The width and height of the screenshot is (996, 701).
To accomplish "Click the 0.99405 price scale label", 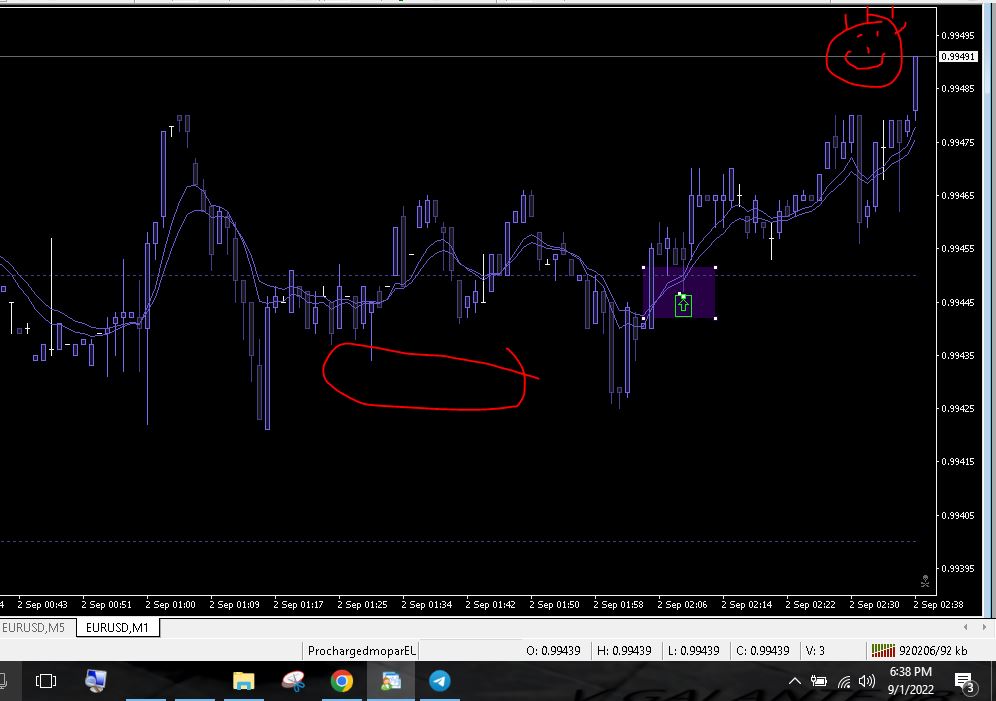I will click(958, 515).
